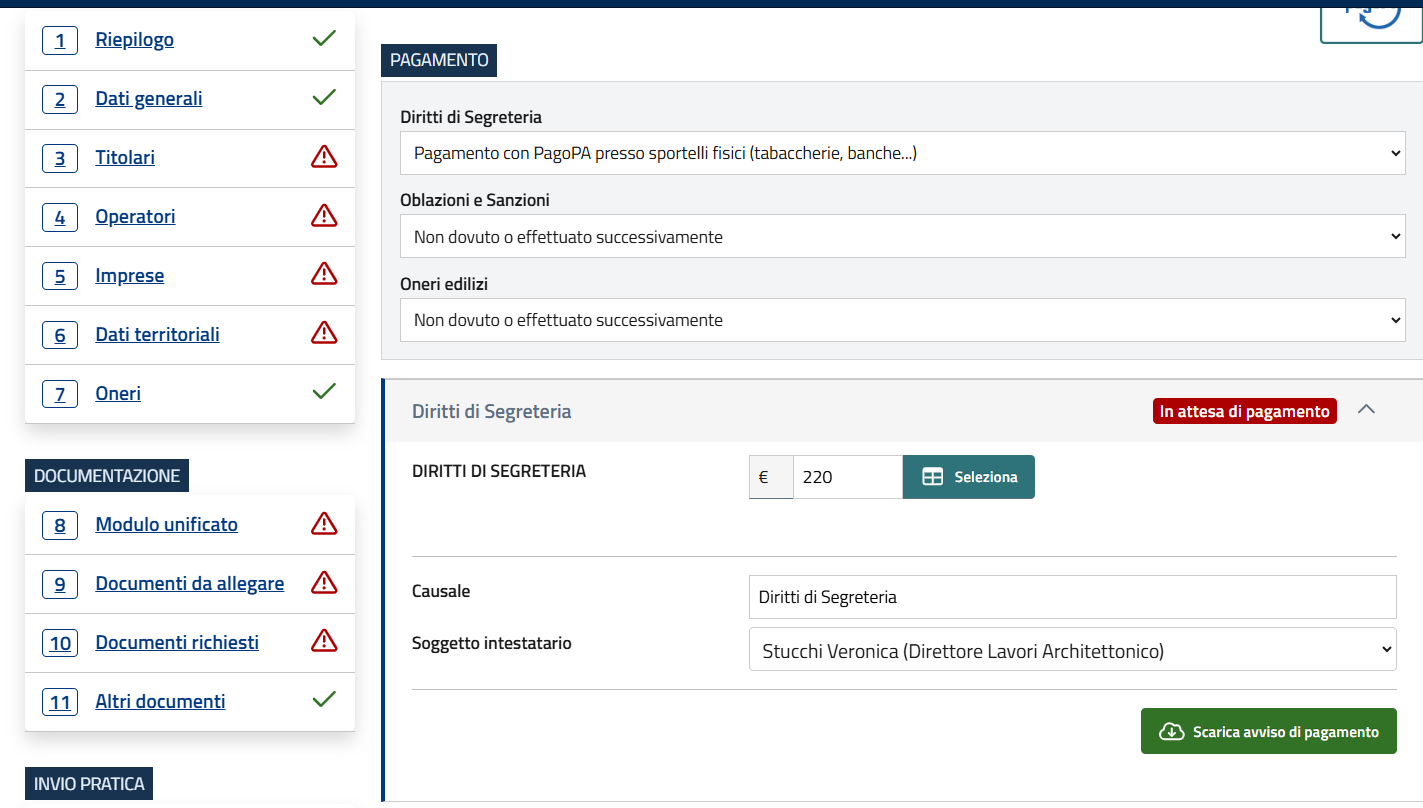This screenshot has height=808, width=1423.
Task: Open the Oneri edilizi dropdown
Action: tap(902, 320)
